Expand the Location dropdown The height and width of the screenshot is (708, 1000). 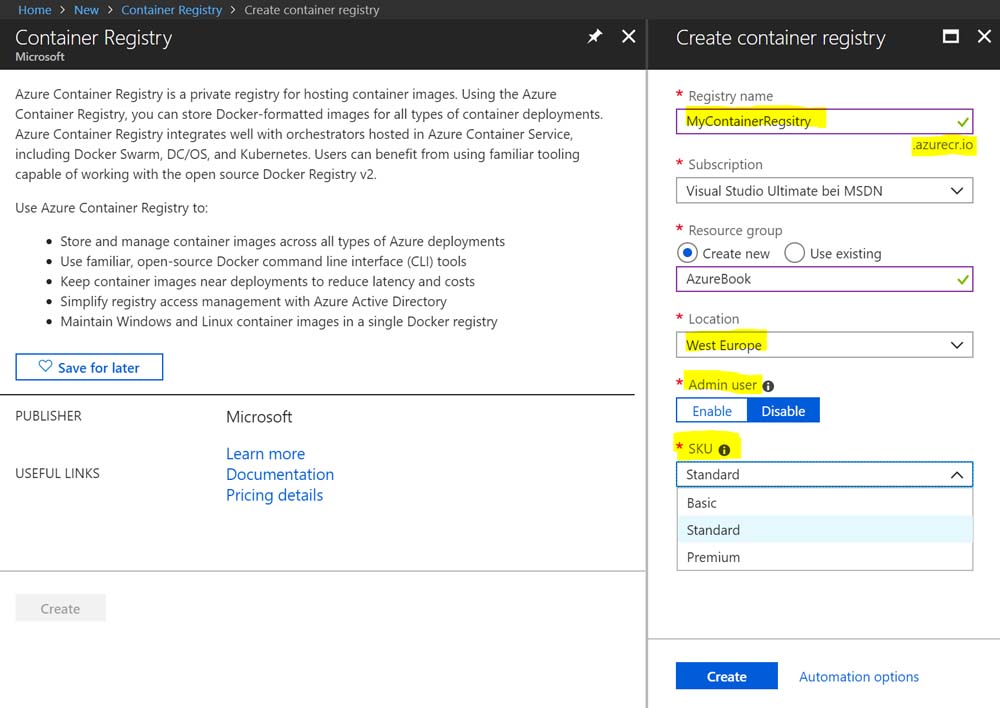(824, 345)
